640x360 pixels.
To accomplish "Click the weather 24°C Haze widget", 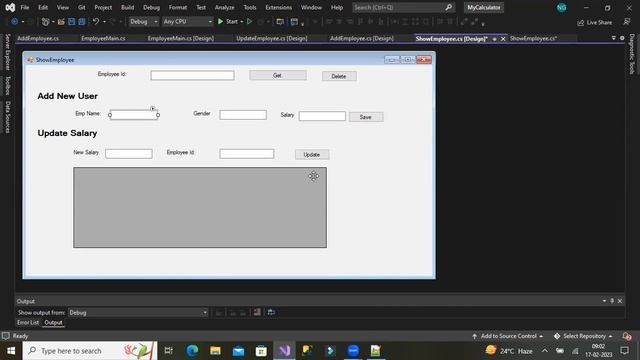I will pyautogui.click(x=509, y=351).
